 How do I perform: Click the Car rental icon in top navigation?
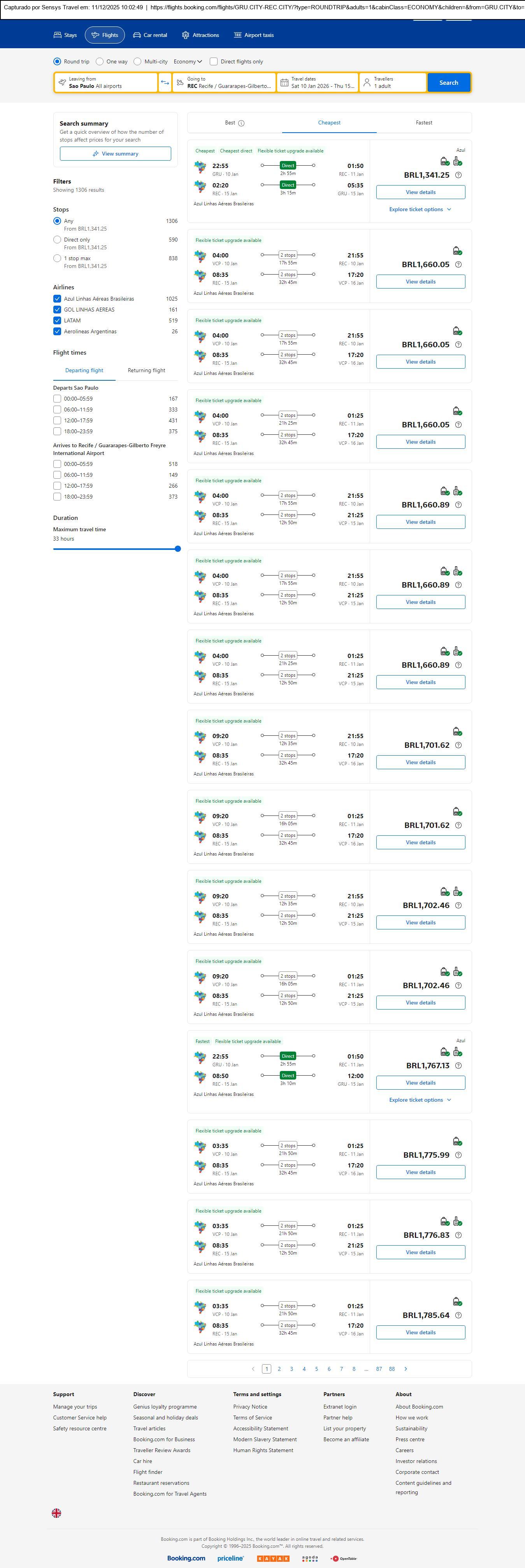(137, 35)
